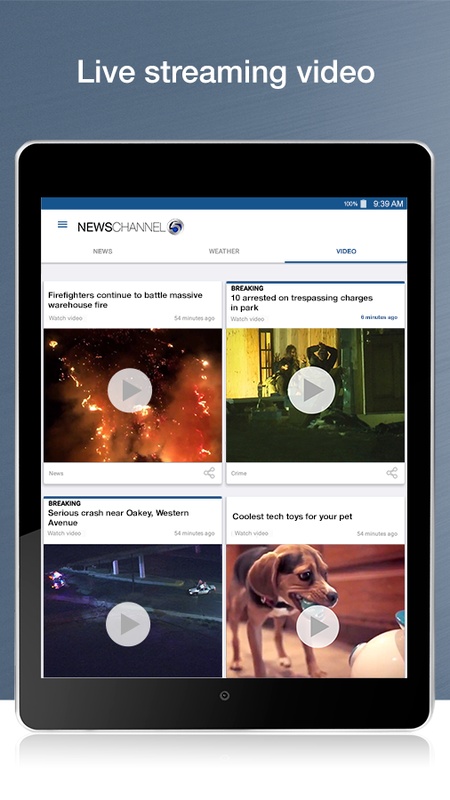The image size is (450, 800).
Task: Tap the Crime category label
Action: (x=239, y=473)
